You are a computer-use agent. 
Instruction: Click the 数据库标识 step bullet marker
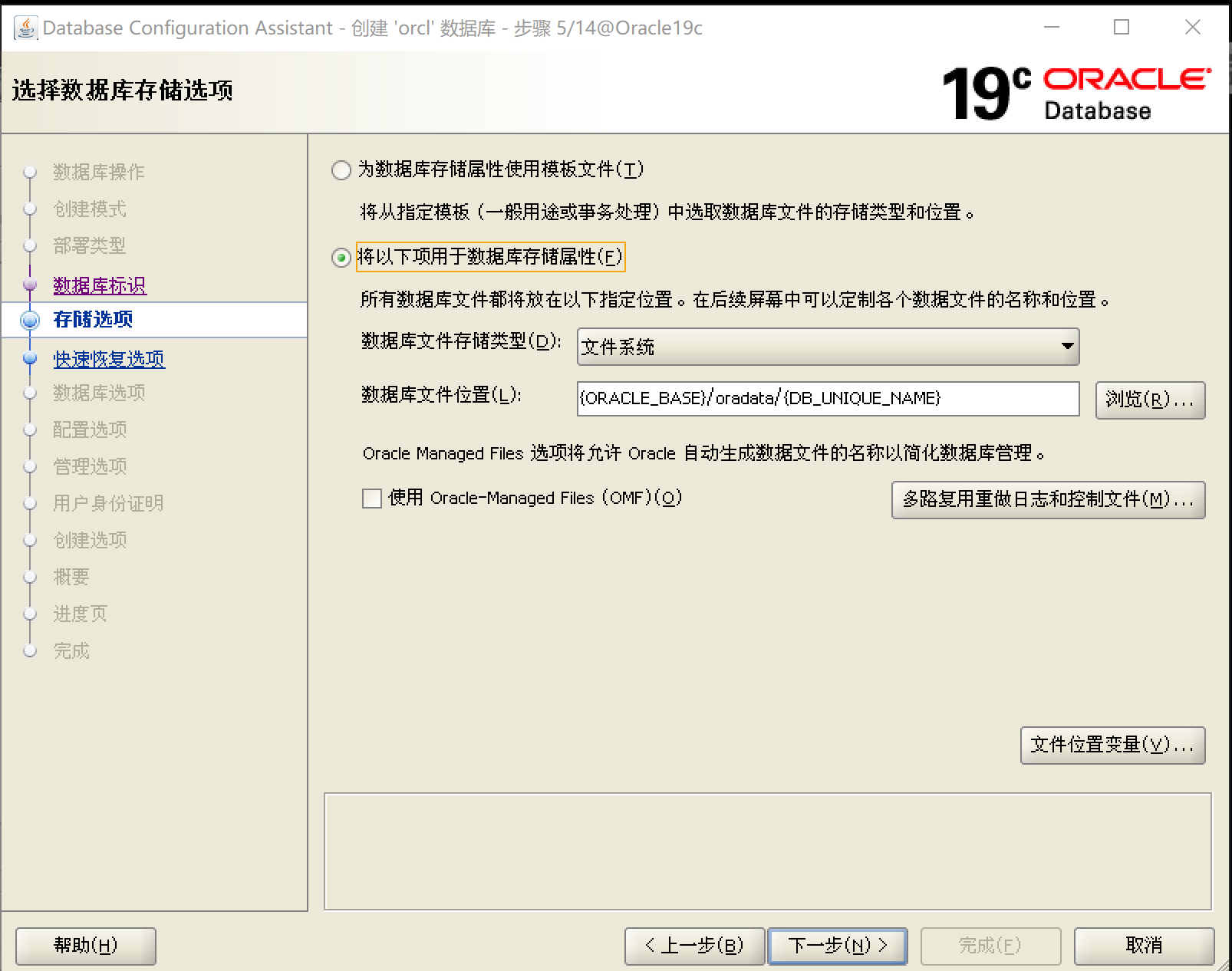(x=30, y=285)
